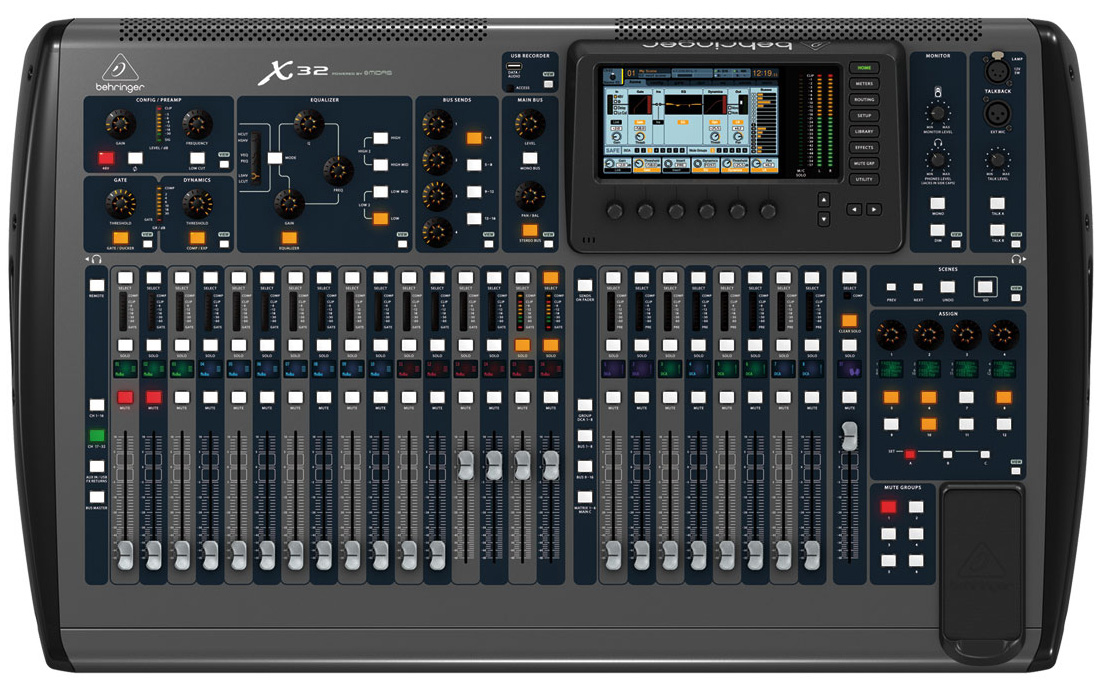Viewport: 1100px width, 700px height.
Task: Push the EQ Mode button
Action: tap(275, 158)
